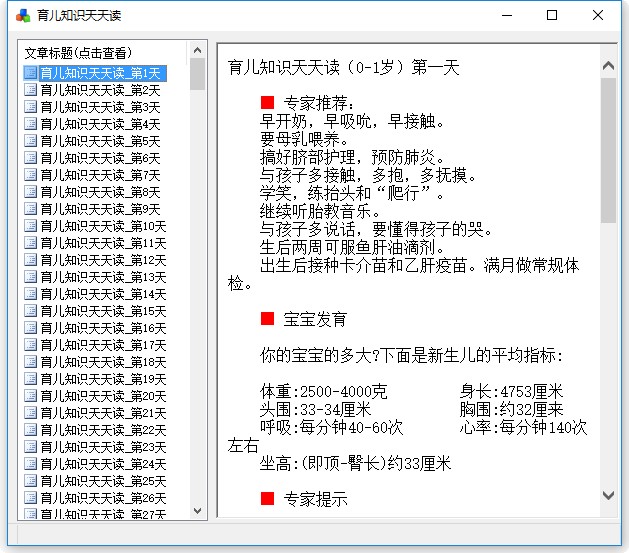Click the document icon beside 第8天 entry
This screenshot has height=553, width=629.
30,192
